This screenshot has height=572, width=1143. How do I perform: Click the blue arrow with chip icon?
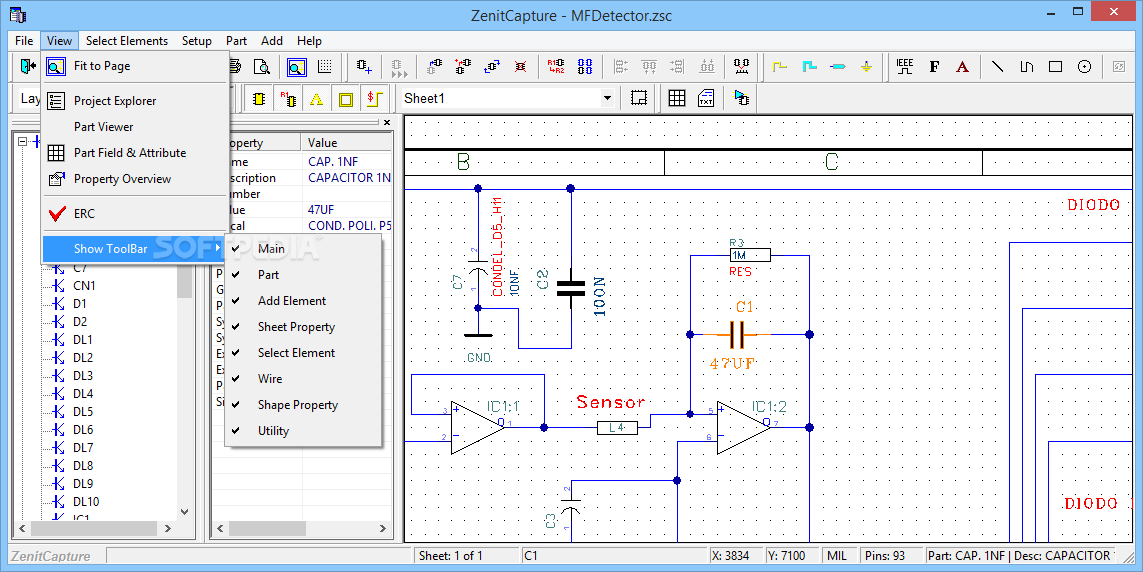pos(741,98)
